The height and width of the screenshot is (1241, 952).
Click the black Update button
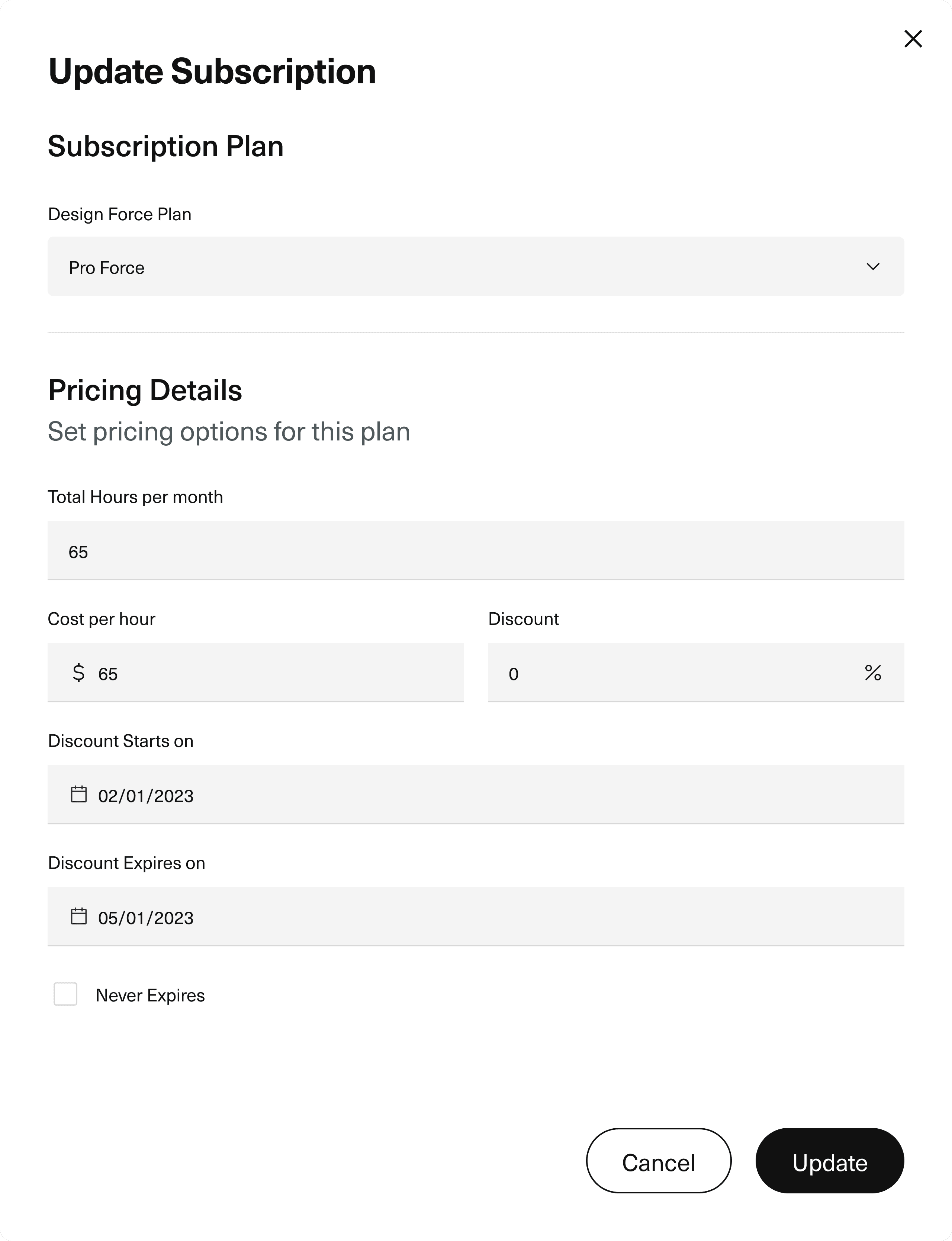[829, 1163]
